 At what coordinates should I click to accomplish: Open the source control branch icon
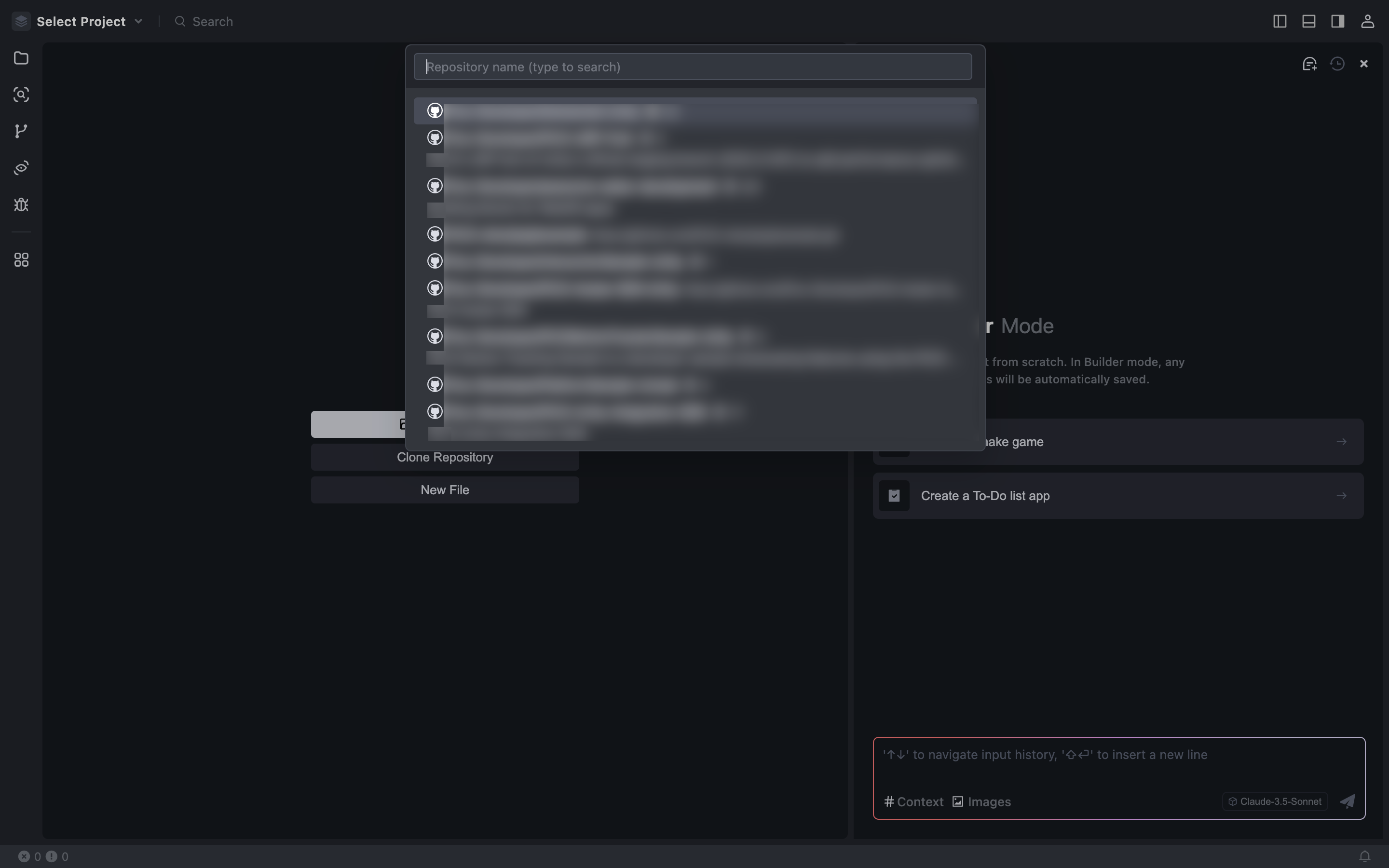coord(21,132)
